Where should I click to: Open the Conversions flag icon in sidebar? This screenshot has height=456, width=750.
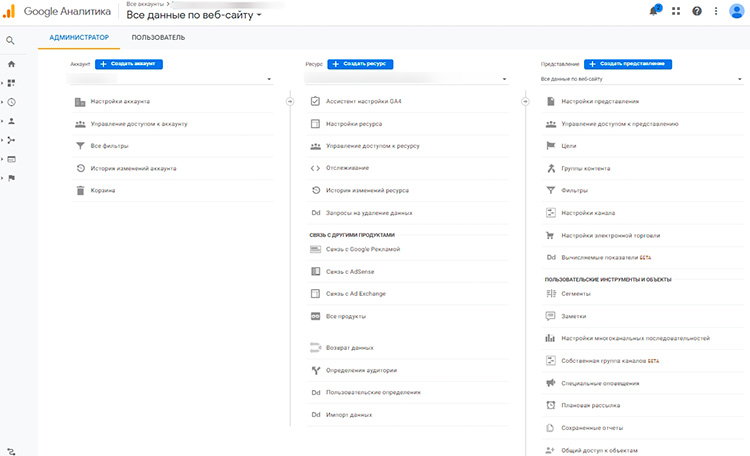(11, 178)
